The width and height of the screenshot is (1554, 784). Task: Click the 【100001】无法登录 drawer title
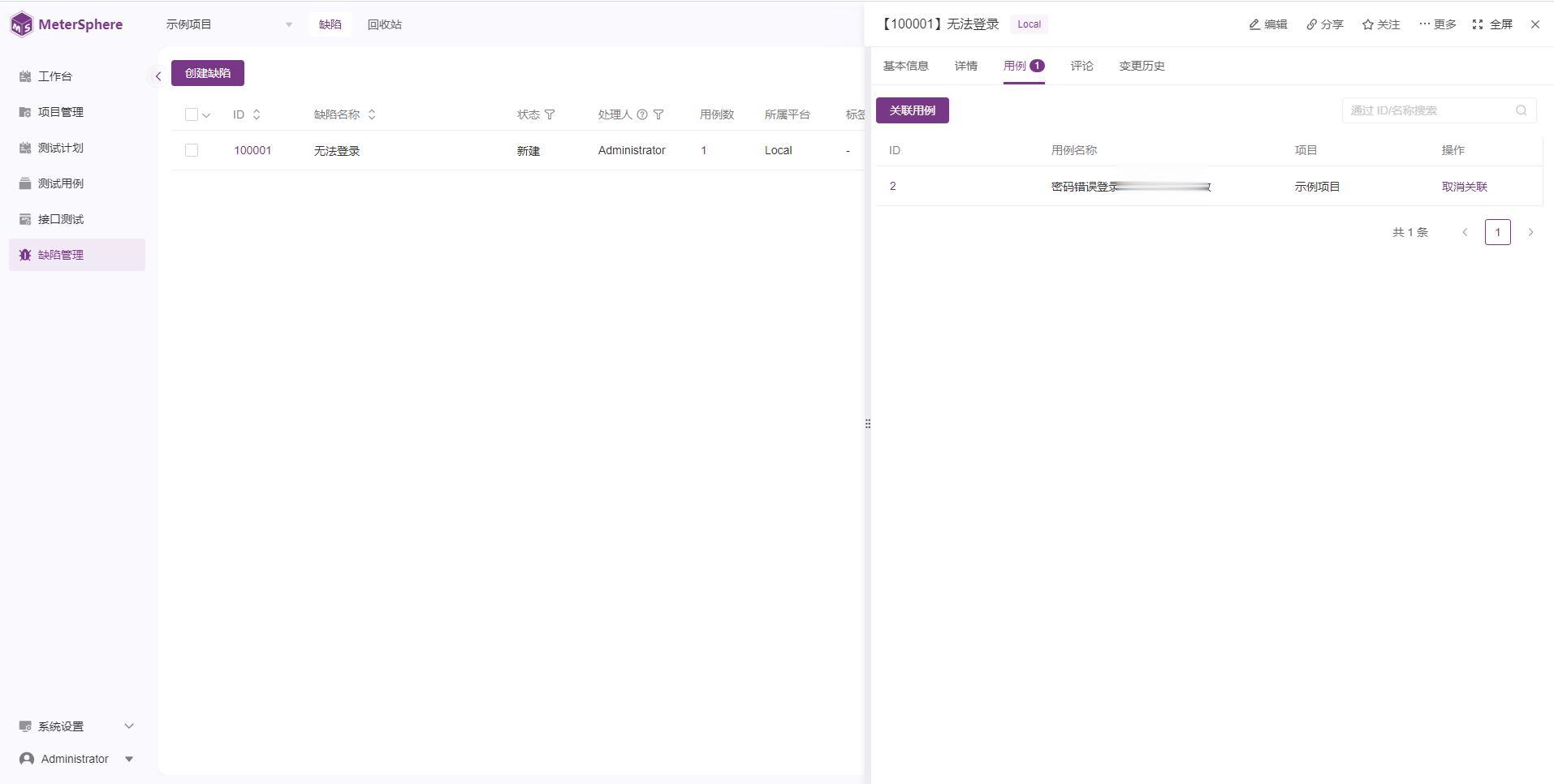(940, 24)
